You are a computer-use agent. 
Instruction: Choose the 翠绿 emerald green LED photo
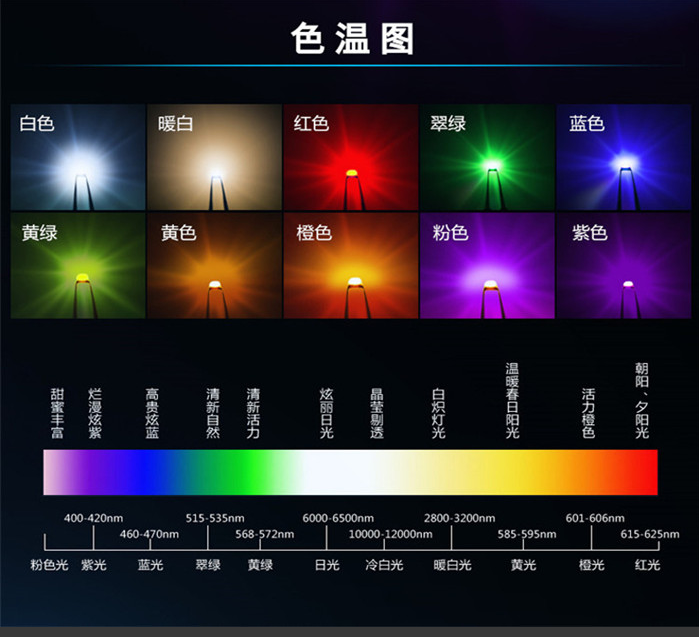[x=487, y=157]
